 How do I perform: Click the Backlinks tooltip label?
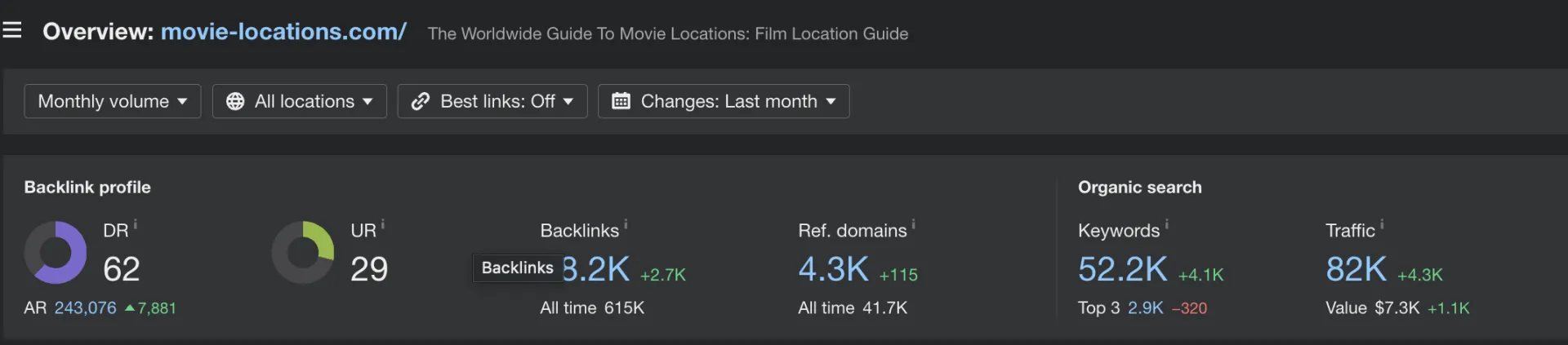(x=518, y=268)
